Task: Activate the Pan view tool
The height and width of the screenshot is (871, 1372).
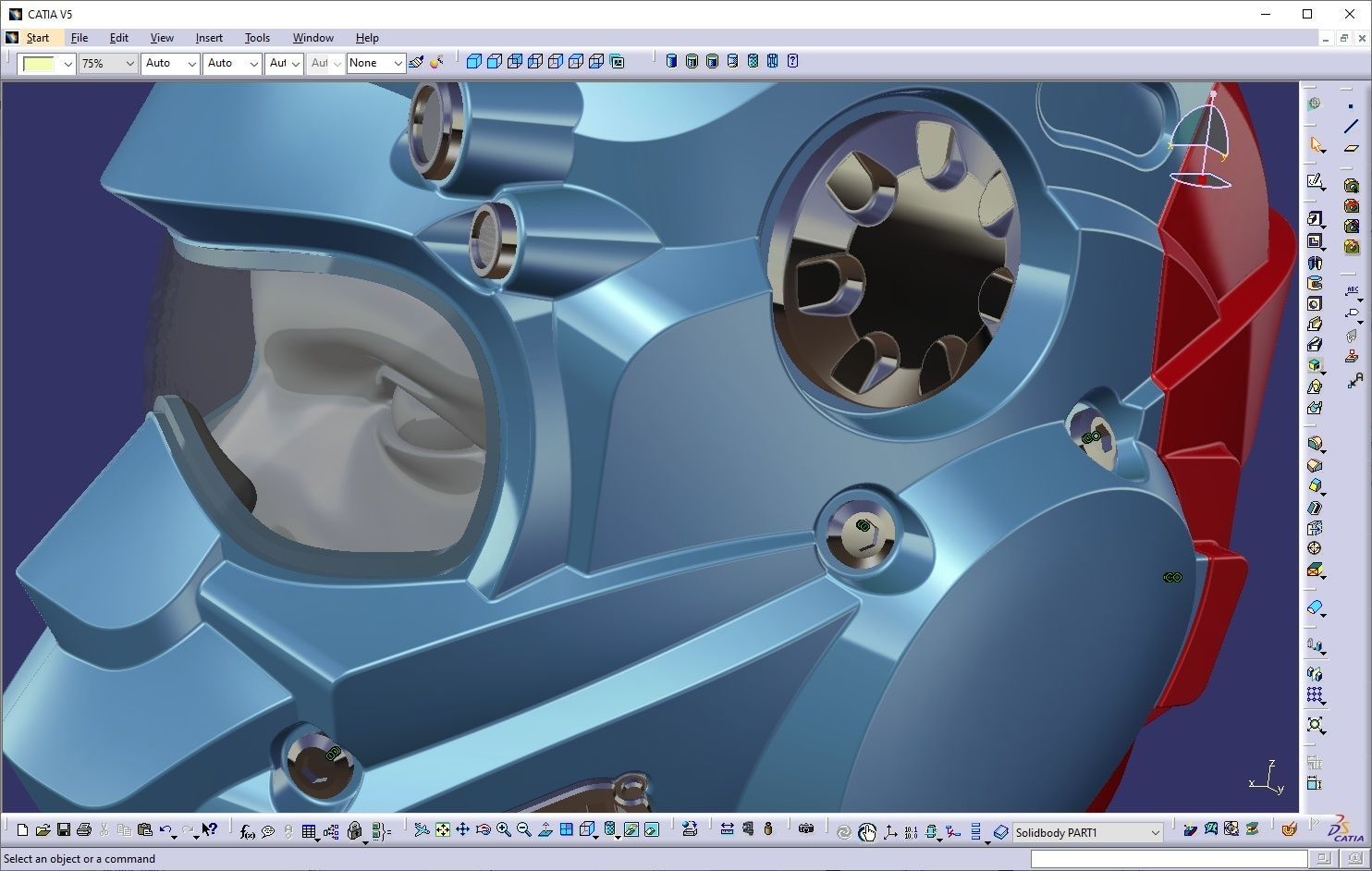Action: 462,830
